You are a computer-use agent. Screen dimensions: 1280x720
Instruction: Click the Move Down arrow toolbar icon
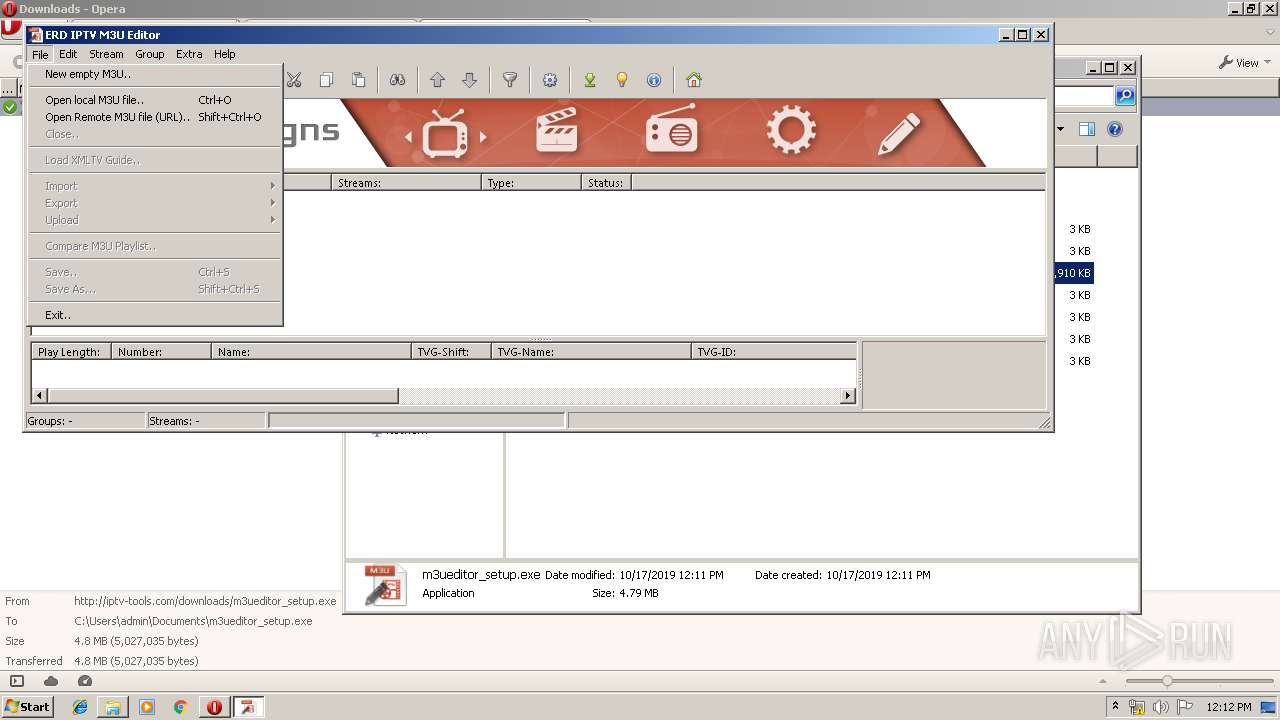point(469,80)
